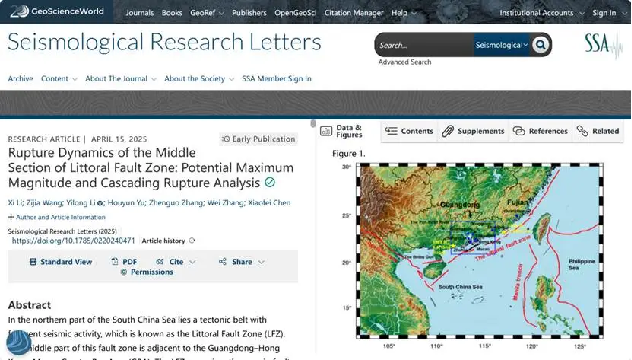Open the Cite dropdown
The height and width of the screenshot is (360, 632).
(176, 262)
